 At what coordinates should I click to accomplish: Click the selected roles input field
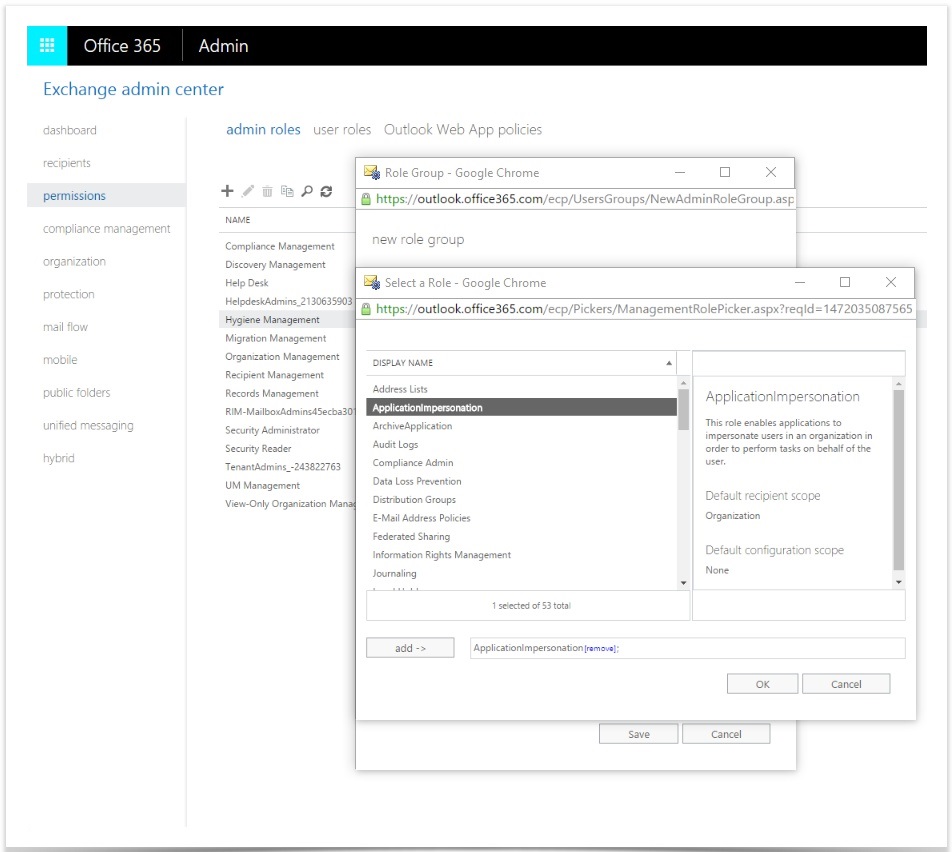[x=687, y=648]
